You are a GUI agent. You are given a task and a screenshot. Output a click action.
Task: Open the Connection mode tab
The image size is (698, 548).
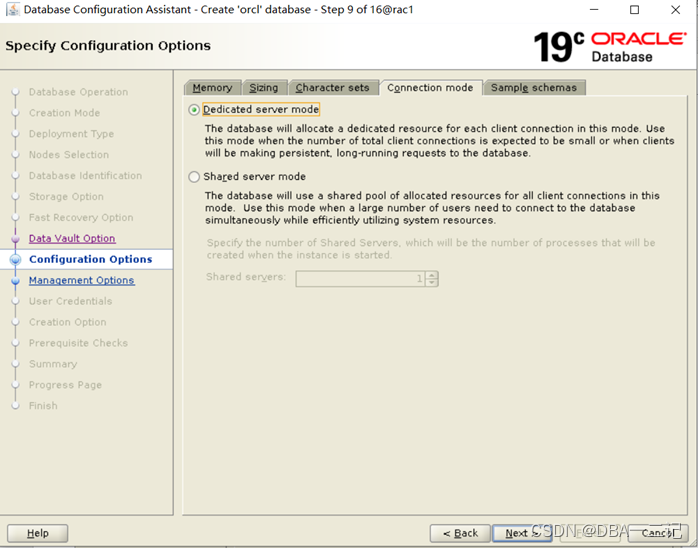[430, 88]
